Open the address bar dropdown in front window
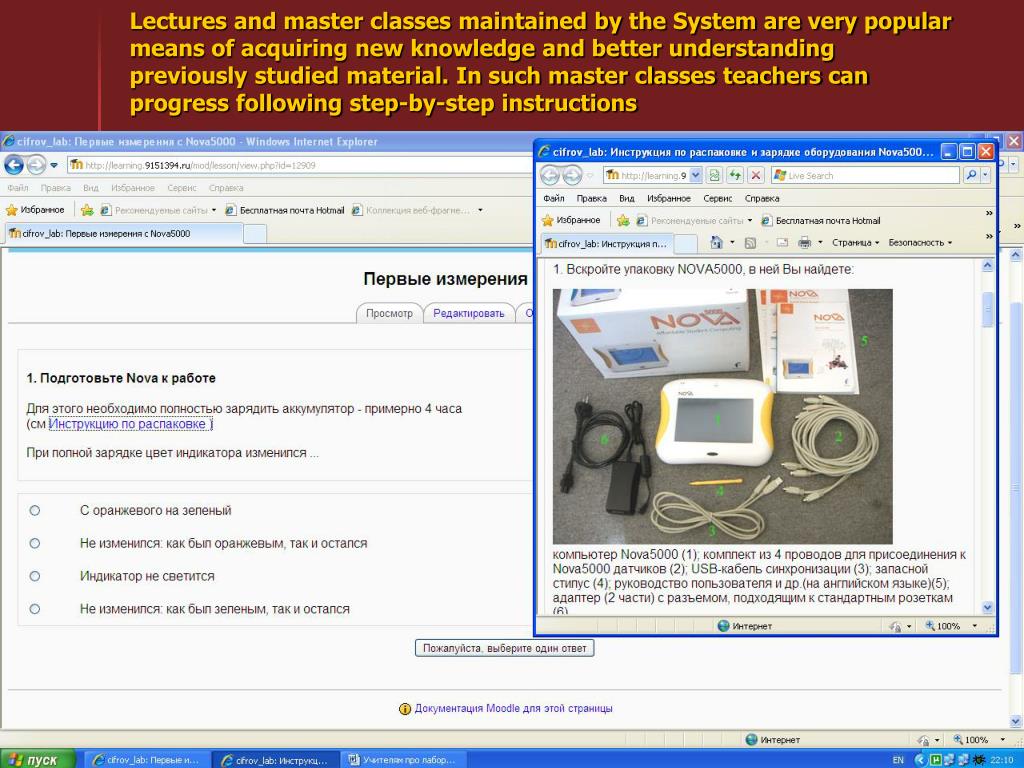Image resolution: width=1024 pixels, height=768 pixels. tap(696, 175)
